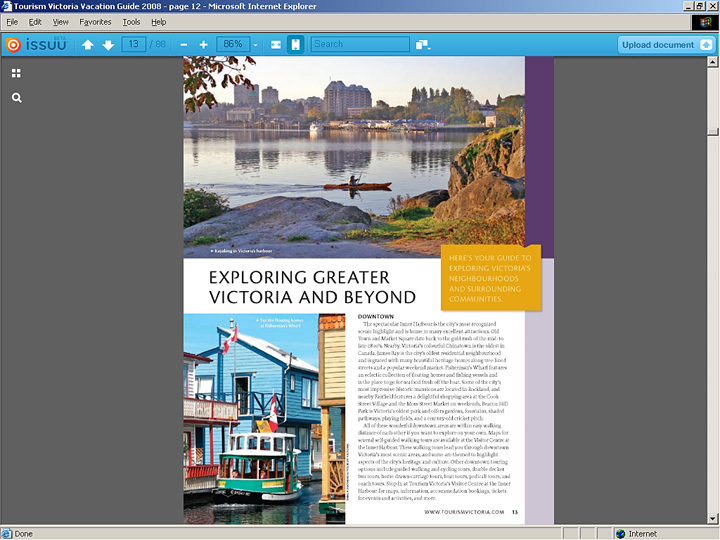Screen dimensions: 720x540
Task: Open the window mode options icon
Action: pos(423,45)
